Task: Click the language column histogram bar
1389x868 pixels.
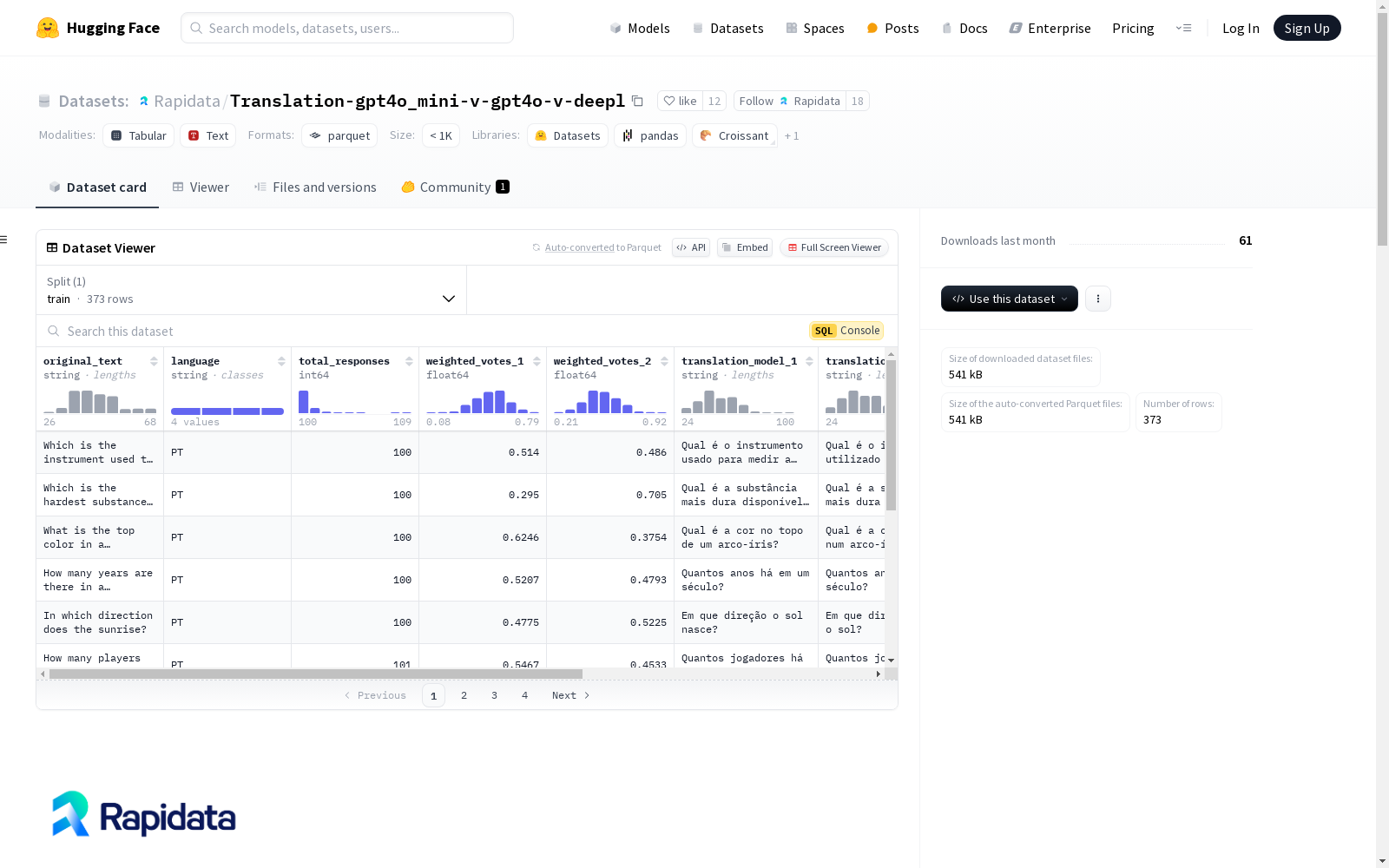Action: (x=227, y=411)
